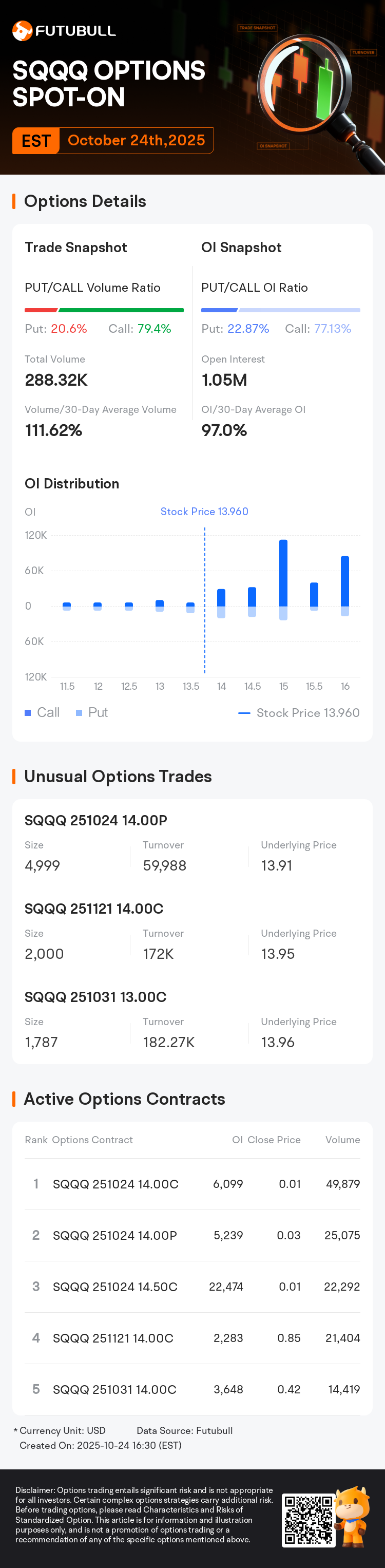
Task: Select rank 3 contract SQQQ 251024 14.50C
Action: [x=115, y=1286]
